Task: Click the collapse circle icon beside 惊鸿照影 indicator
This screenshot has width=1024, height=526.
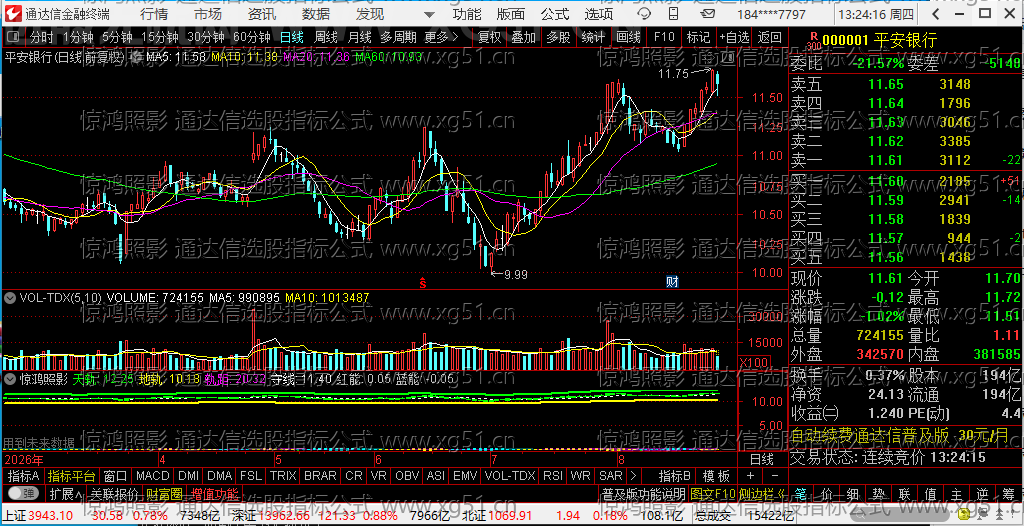Action: [9, 378]
